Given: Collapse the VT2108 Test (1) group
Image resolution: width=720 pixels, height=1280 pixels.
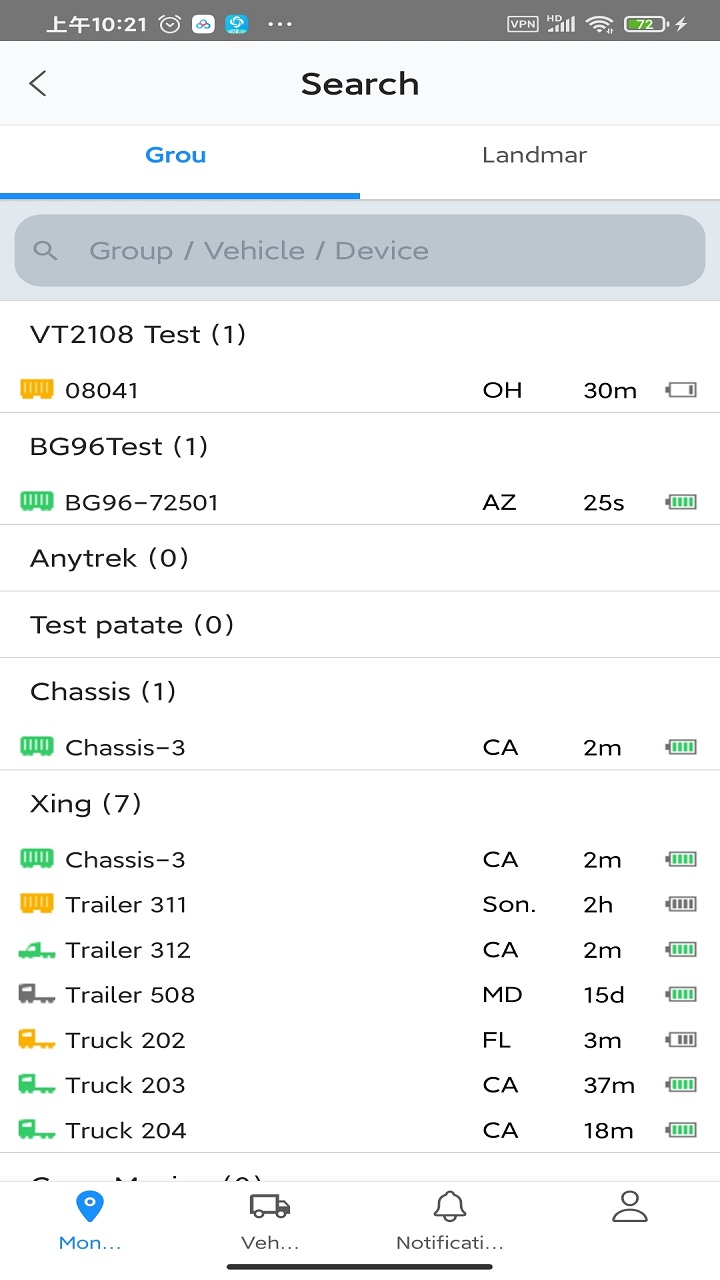Looking at the screenshot, I should point(360,334).
